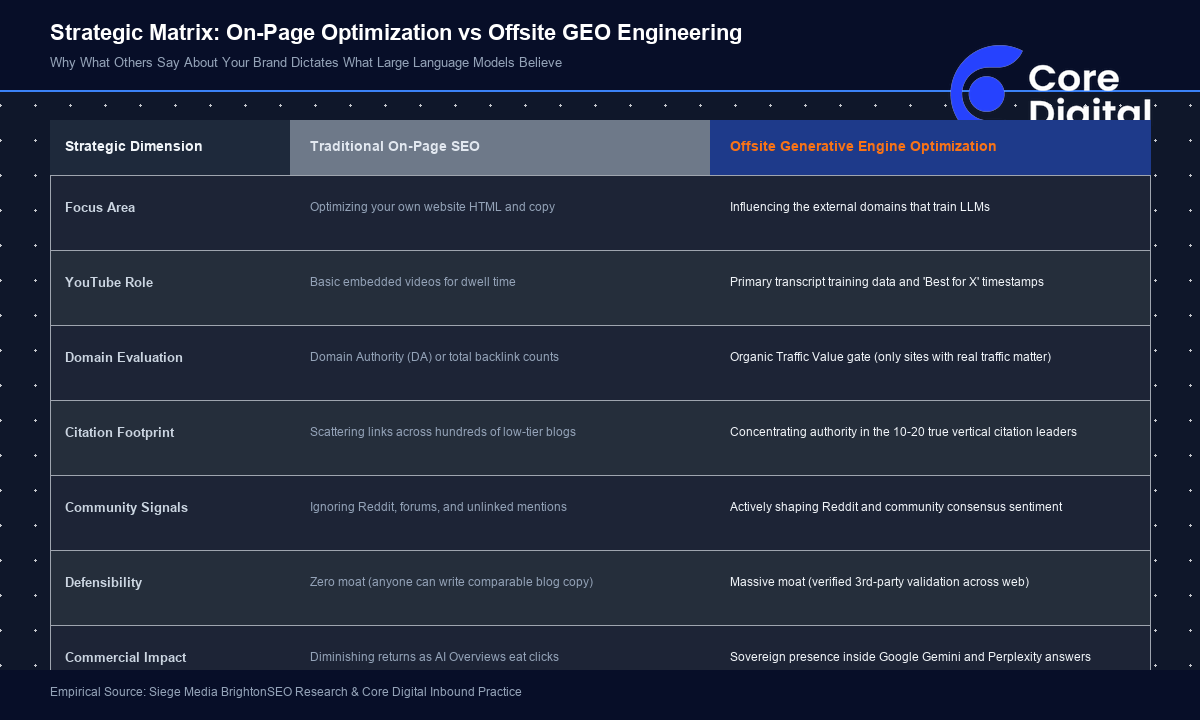Click 'Domain Authority (DA) or total backlink counts'
Image resolution: width=1200 pixels, height=720 pixels.
pos(434,357)
